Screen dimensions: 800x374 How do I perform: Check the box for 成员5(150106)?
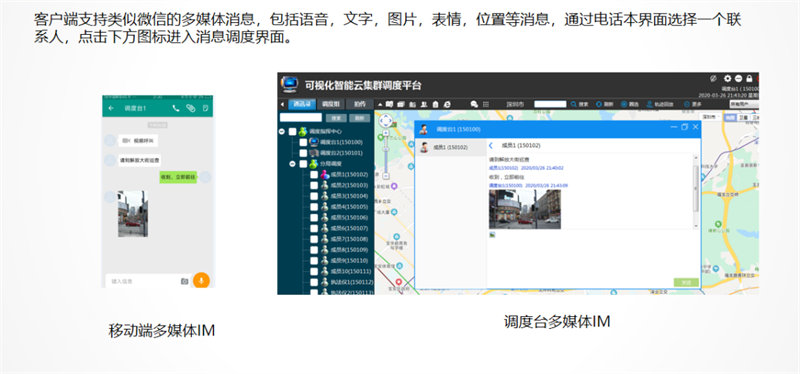tap(314, 217)
